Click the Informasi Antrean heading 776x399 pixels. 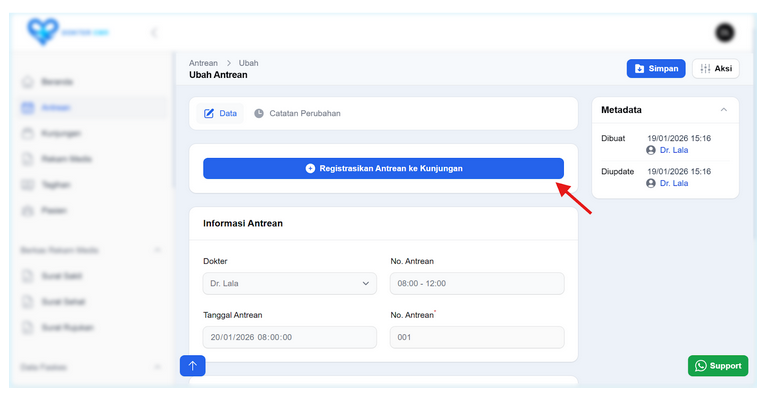243,223
